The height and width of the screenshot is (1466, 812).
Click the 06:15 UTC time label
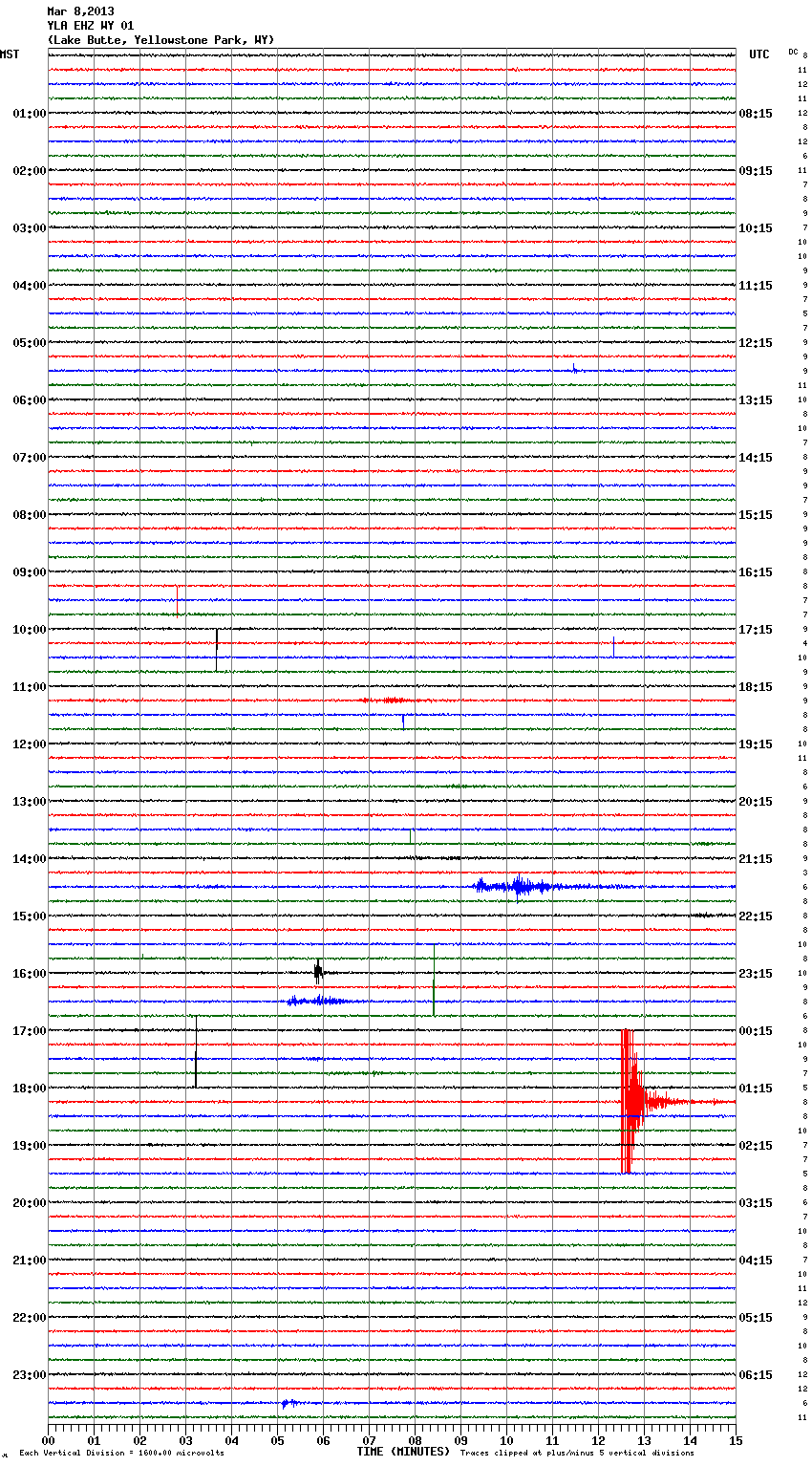[x=756, y=1375]
